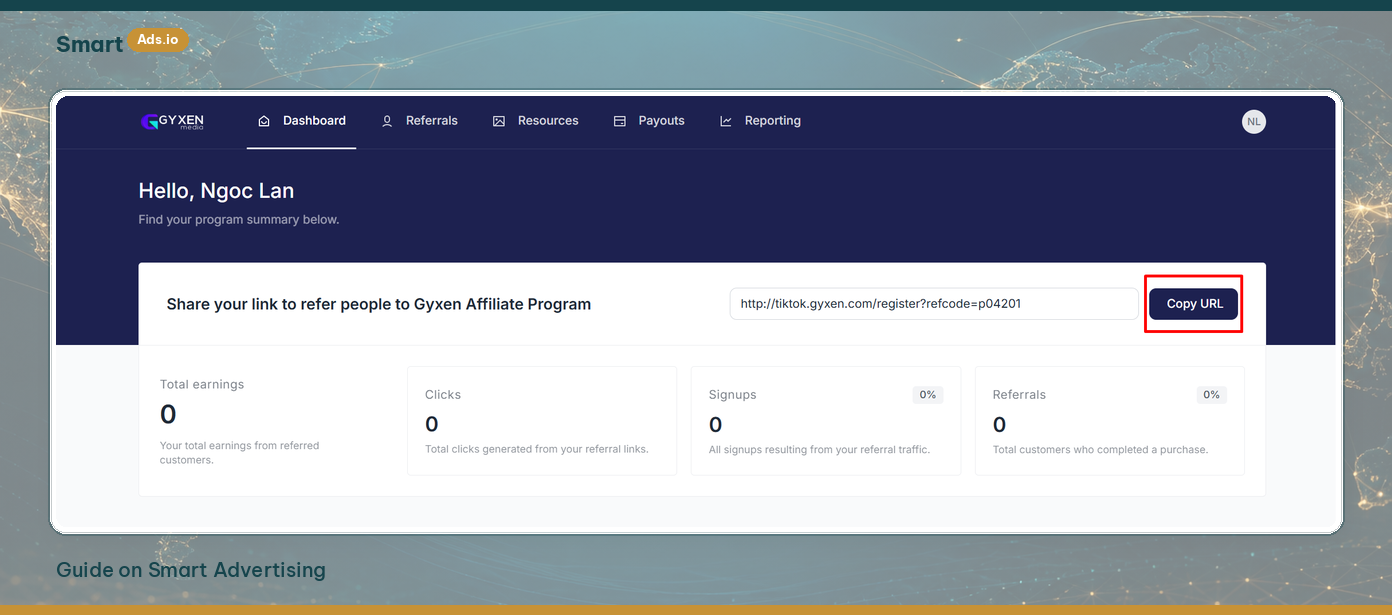Viewport: 1392px width, 615px height.
Task: Switch to the Referrals tab
Action: [420, 121]
